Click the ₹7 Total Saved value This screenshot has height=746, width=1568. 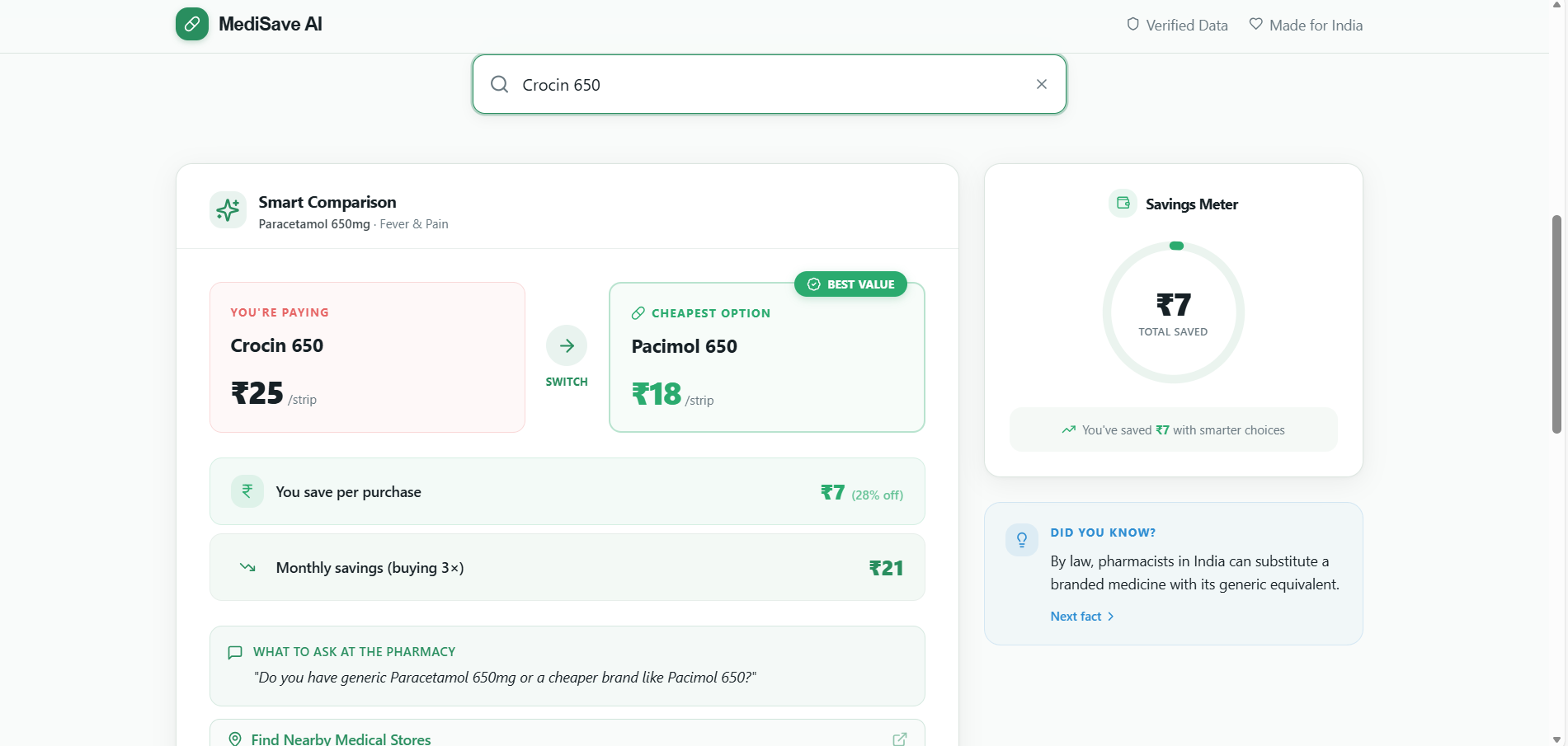(x=1174, y=313)
